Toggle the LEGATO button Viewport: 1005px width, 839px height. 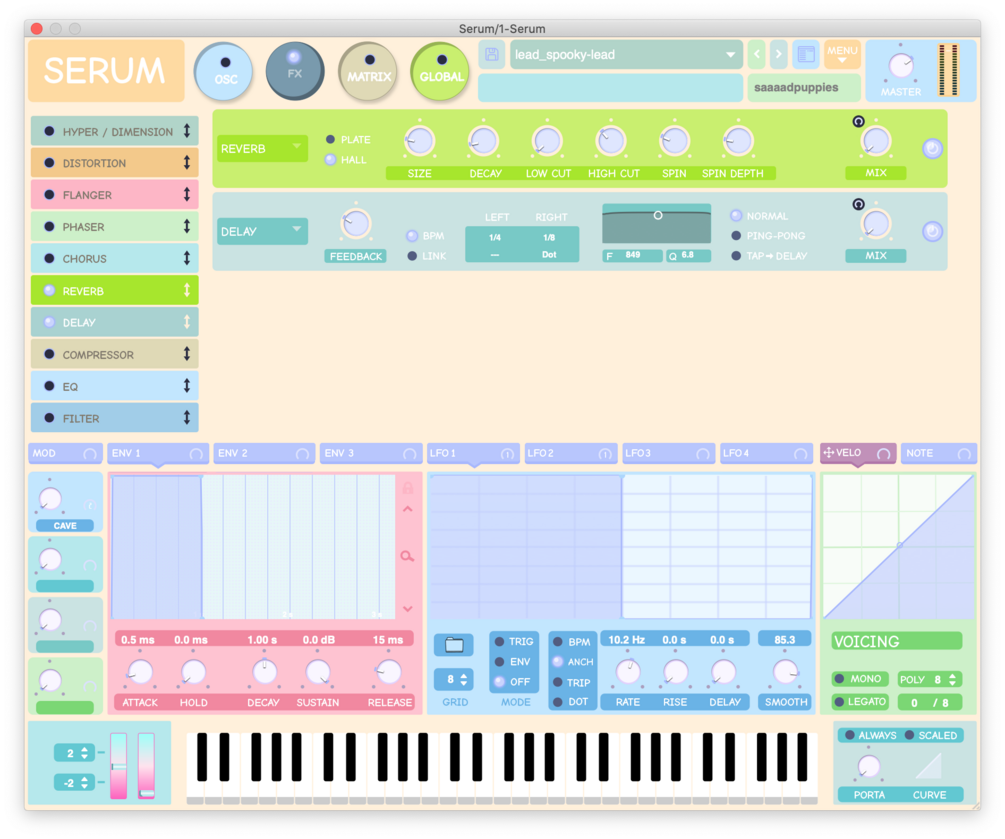(860, 702)
